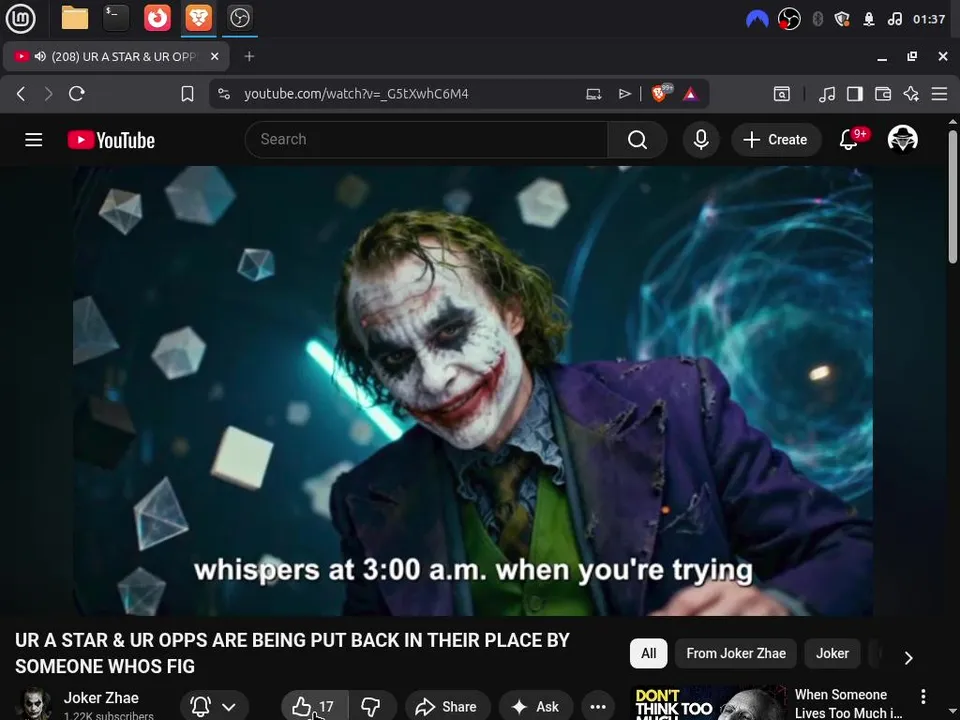This screenshot has height=720, width=960.
Task: Open YouTube notifications bell
Action: [849, 140]
